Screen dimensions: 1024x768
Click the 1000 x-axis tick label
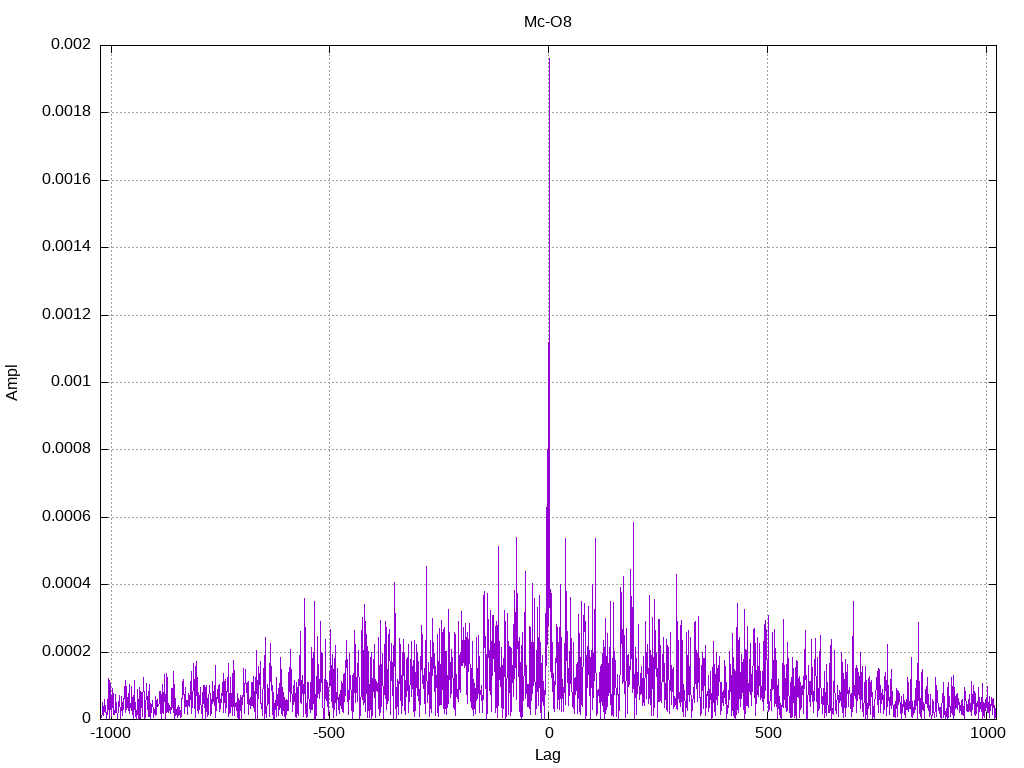(986, 734)
